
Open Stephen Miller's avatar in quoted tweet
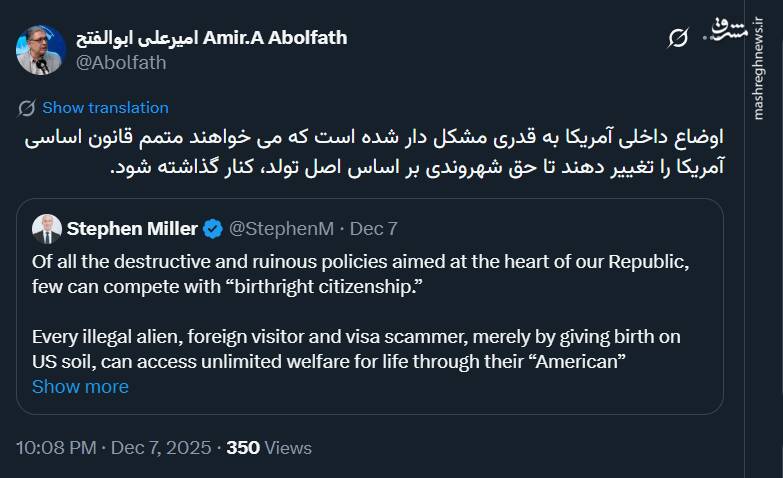pos(46,229)
